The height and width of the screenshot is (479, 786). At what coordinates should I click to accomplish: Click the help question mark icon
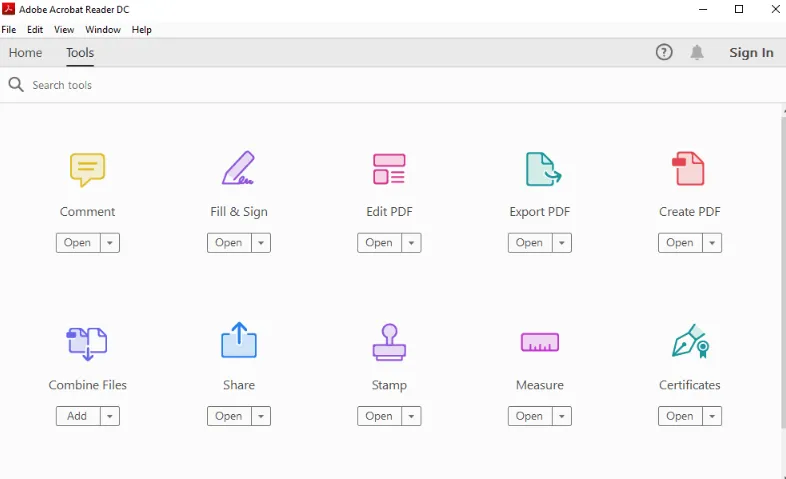[x=664, y=52]
